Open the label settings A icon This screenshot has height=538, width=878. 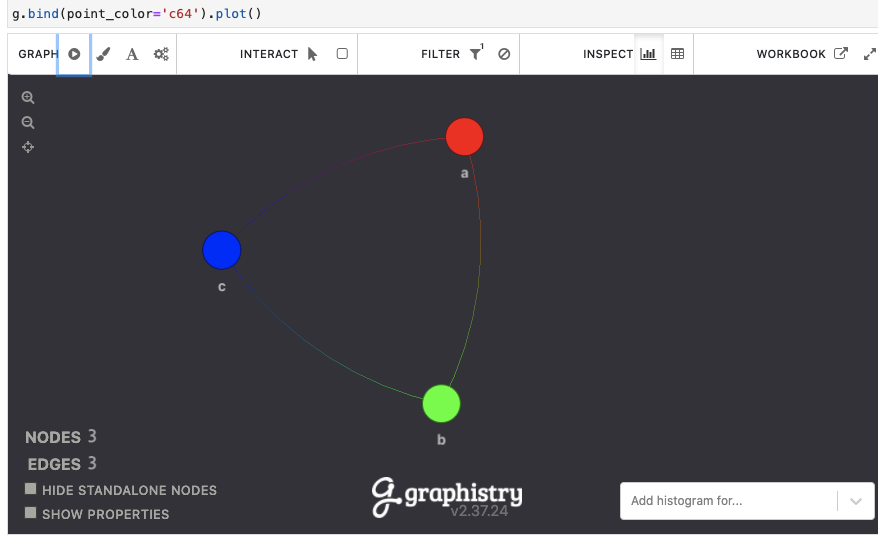[x=132, y=54]
